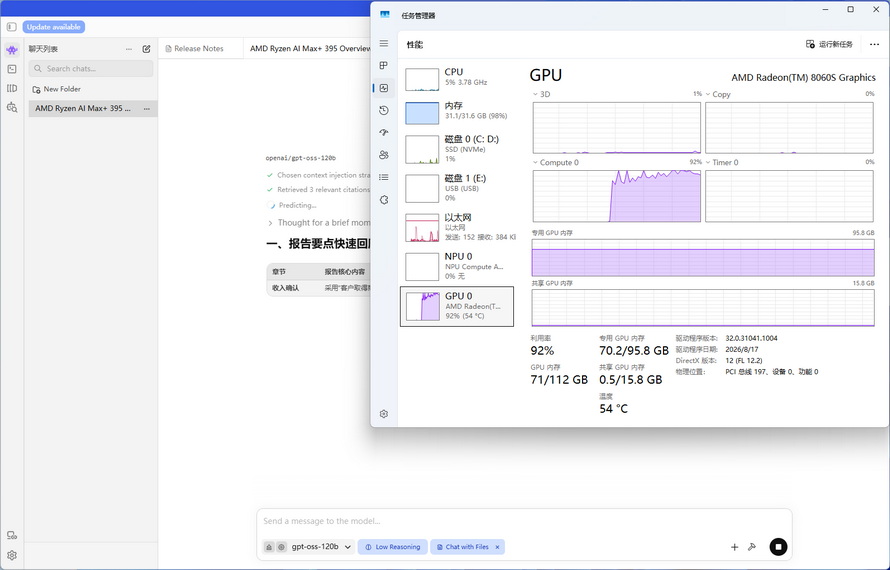
Task: Click the AMD Radeon(TM) 8060S Graphics title
Action: (803, 78)
